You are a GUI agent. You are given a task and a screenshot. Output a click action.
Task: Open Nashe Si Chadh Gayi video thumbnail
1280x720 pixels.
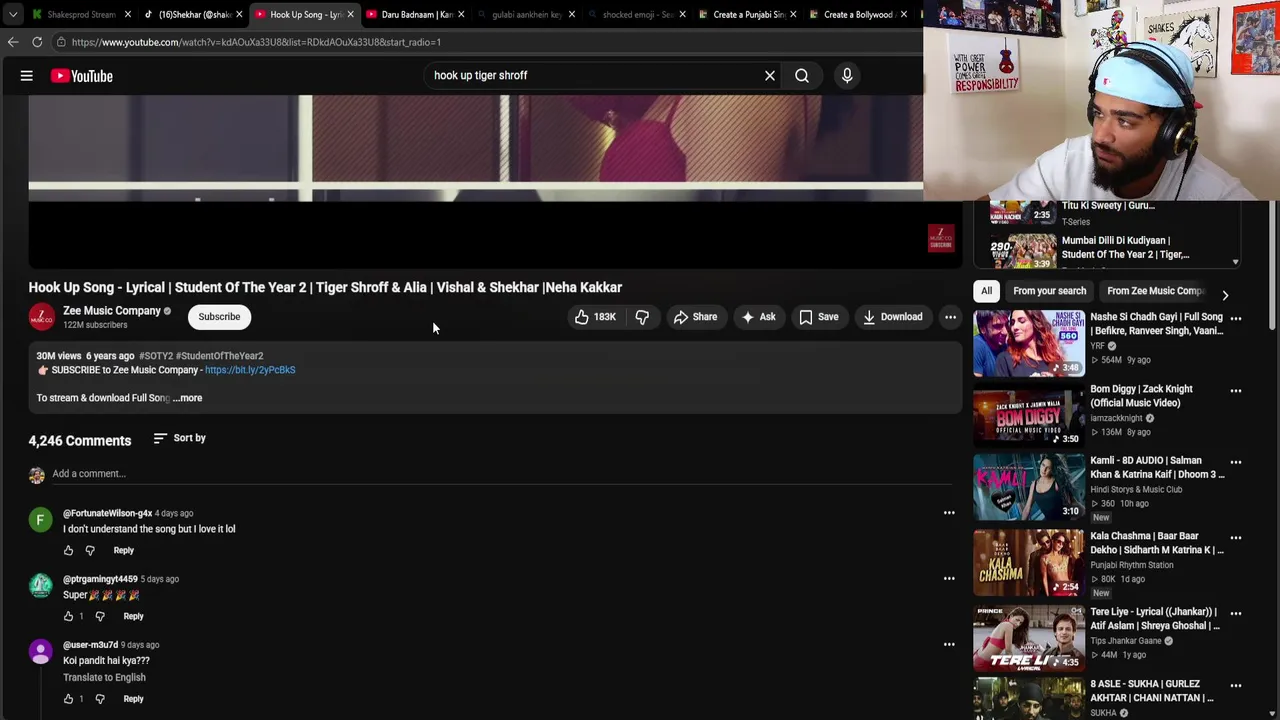pos(1029,343)
